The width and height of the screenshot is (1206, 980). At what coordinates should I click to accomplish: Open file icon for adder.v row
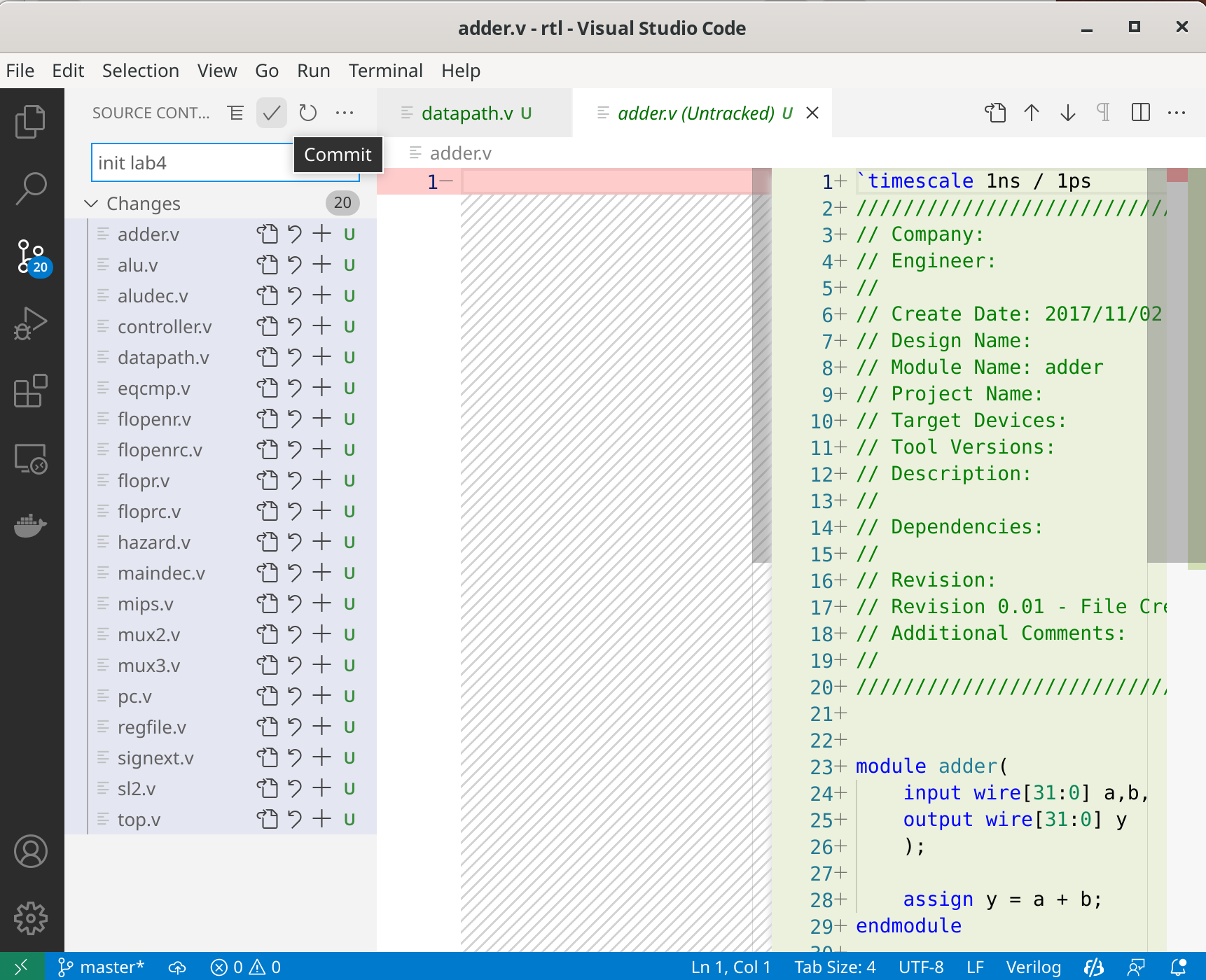pyautogui.click(x=267, y=234)
